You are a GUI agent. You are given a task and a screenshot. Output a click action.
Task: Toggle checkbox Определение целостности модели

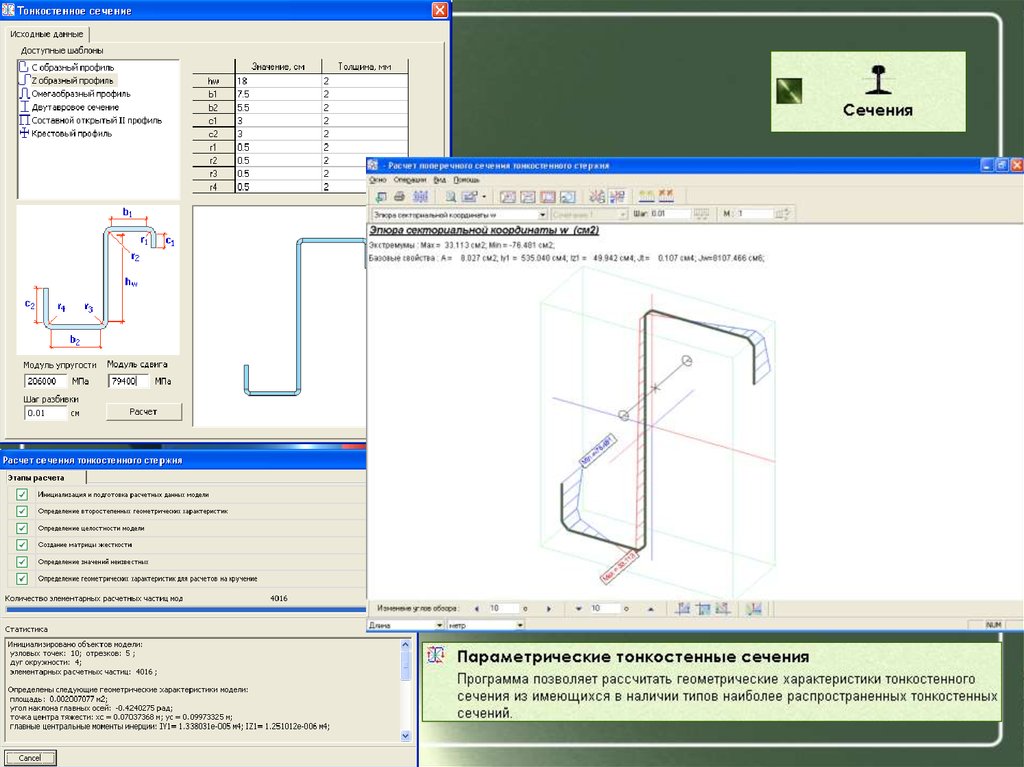(x=22, y=528)
